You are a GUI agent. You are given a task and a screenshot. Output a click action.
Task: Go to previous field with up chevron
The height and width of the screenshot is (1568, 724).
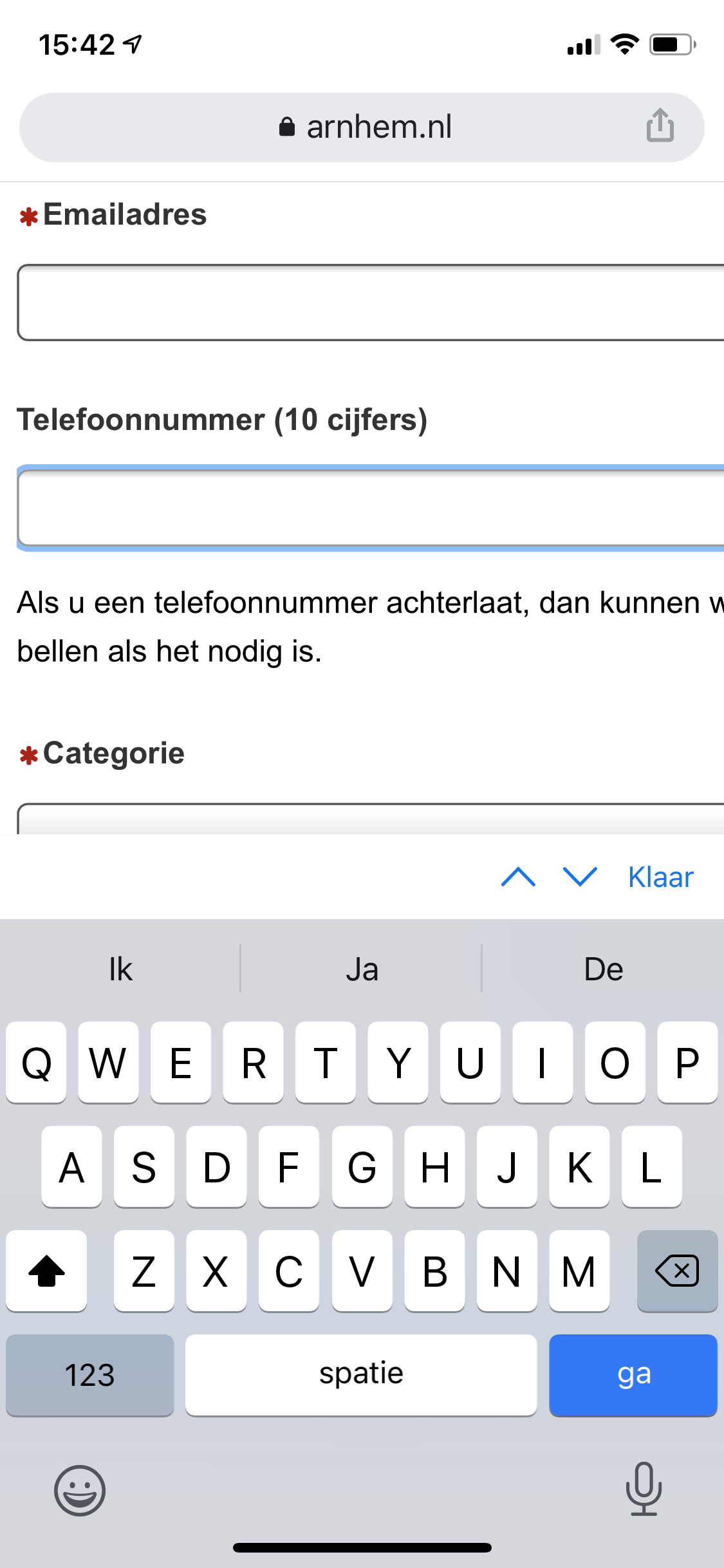(518, 877)
